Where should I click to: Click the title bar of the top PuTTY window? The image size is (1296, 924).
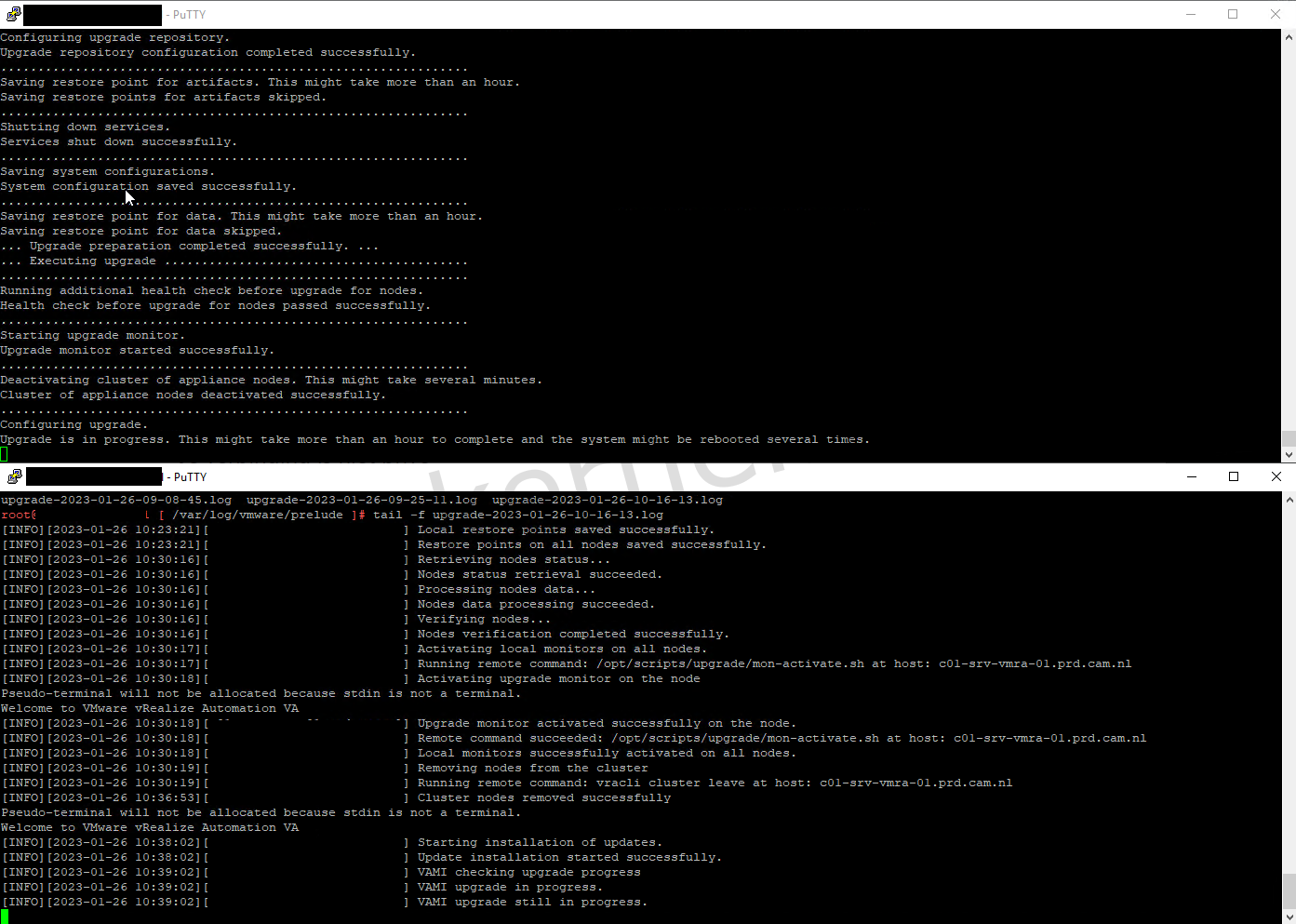point(558,14)
